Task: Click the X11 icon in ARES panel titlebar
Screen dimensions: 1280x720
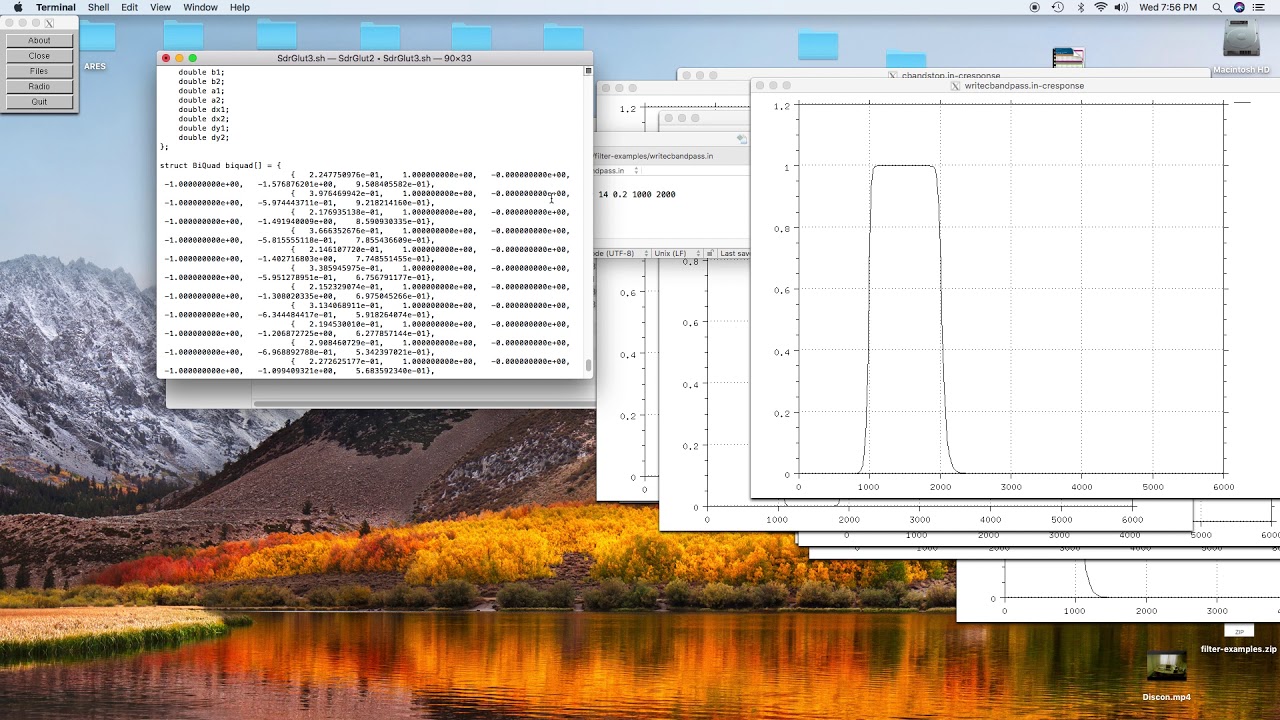Action: pyautogui.click(x=49, y=23)
